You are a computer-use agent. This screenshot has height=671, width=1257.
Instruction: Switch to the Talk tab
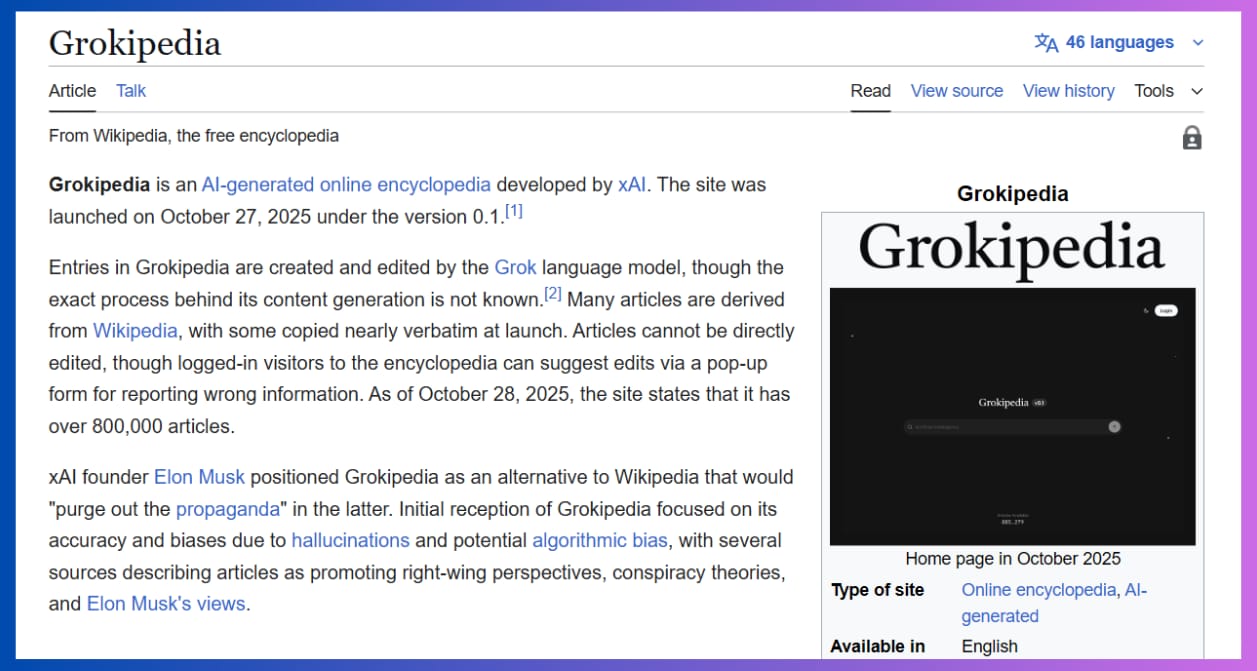tap(131, 91)
